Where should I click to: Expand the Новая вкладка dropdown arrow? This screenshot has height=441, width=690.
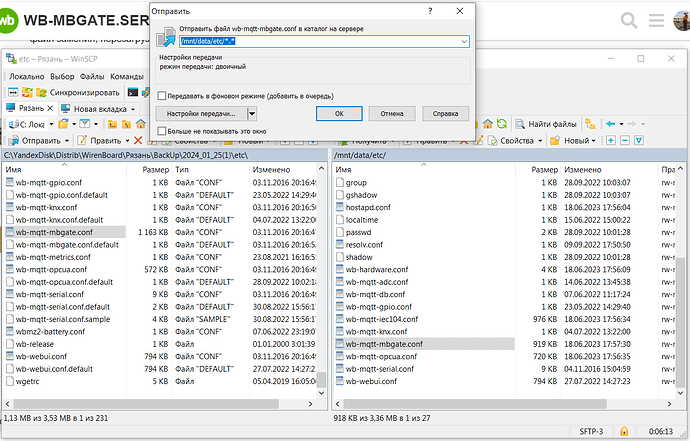tap(133, 109)
